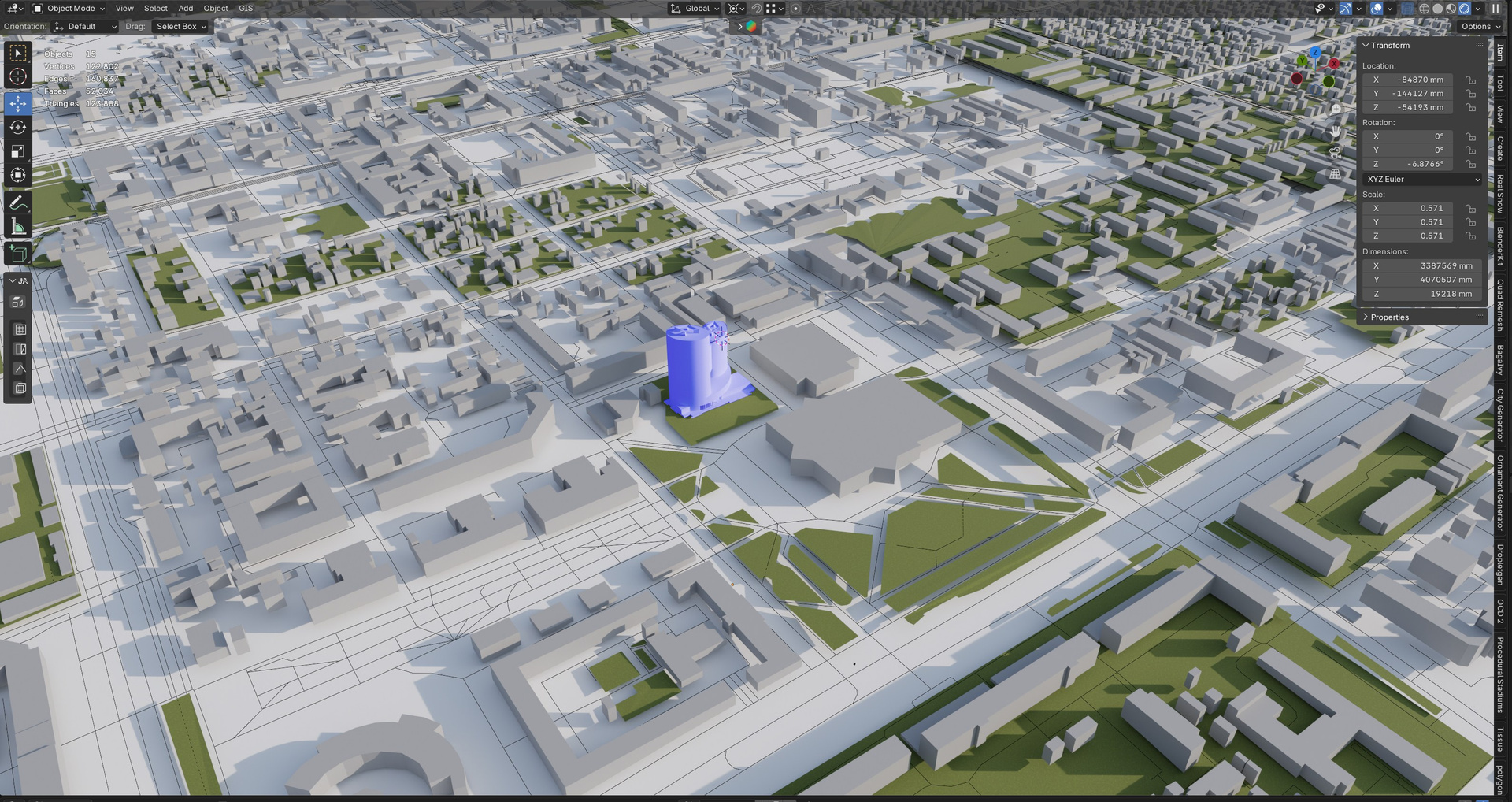
Task: Open the GIS menu
Action: [246, 9]
